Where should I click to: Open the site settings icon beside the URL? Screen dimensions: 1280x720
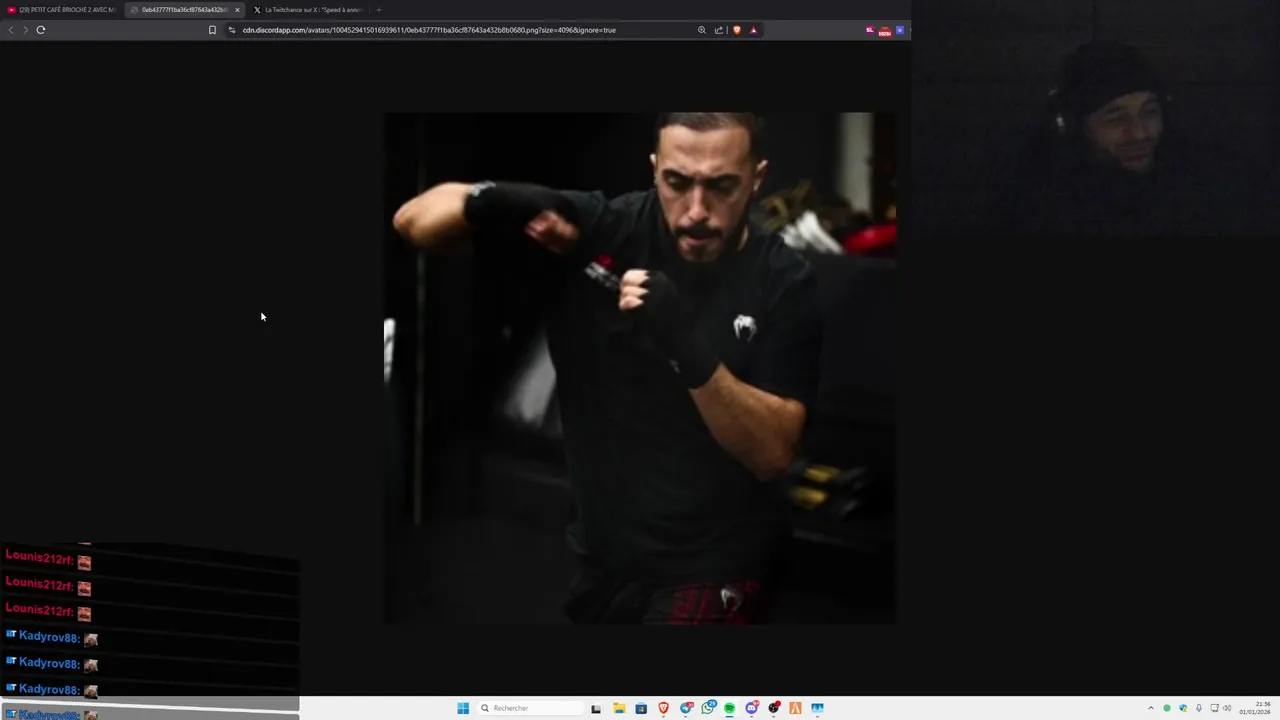(232, 30)
